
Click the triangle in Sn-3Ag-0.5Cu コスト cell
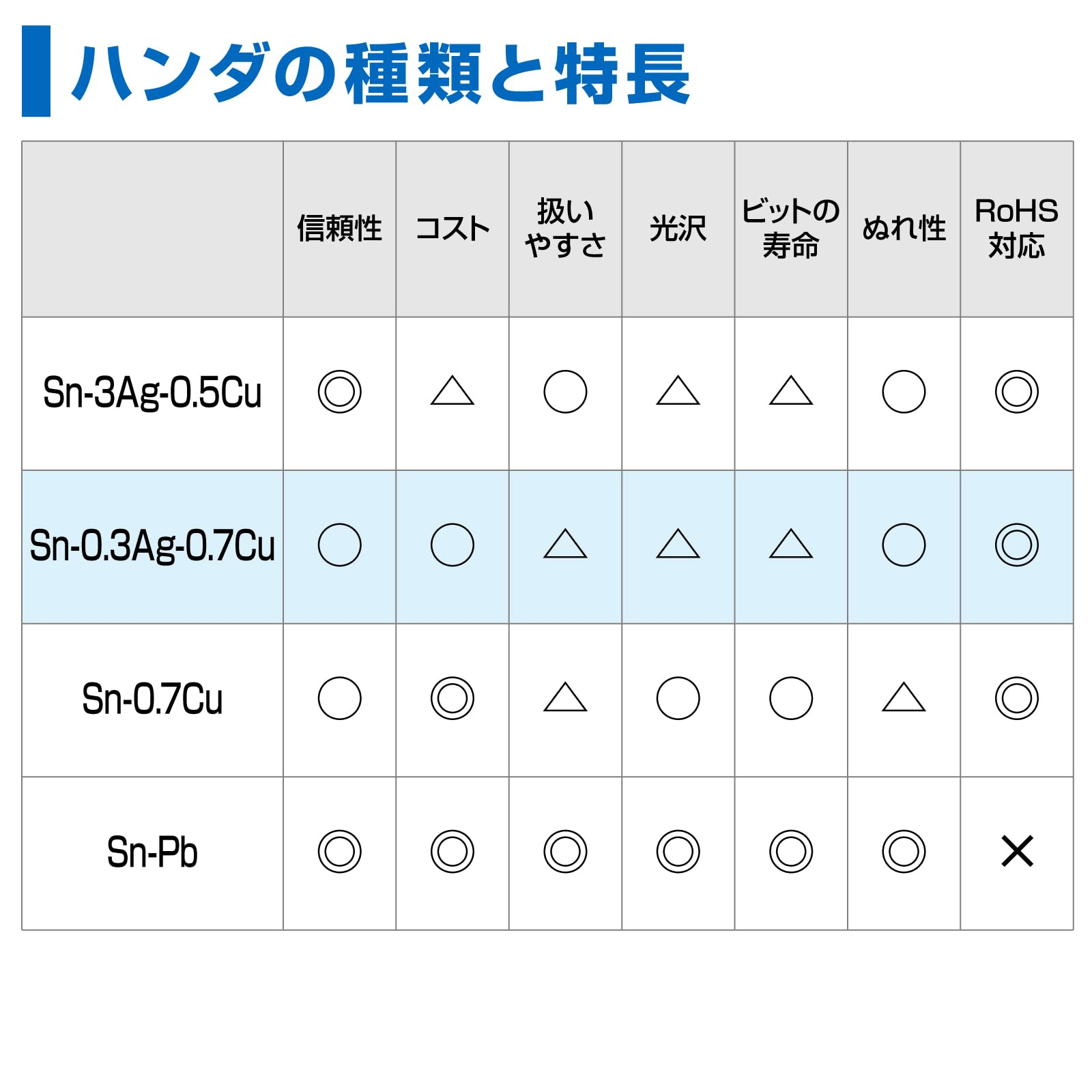[x=452, y=390]
